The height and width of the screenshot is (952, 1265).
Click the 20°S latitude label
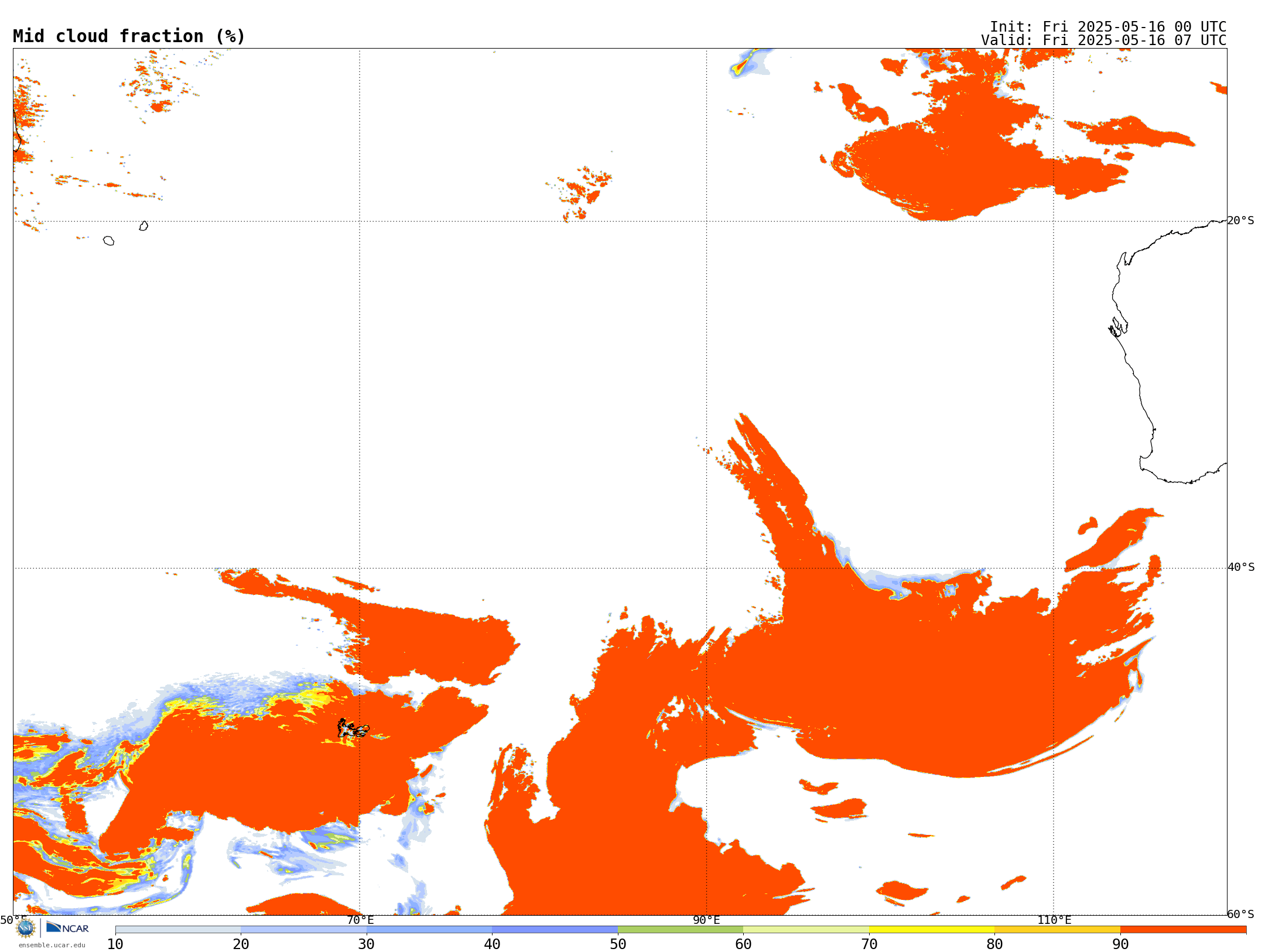pos(1241,221)
